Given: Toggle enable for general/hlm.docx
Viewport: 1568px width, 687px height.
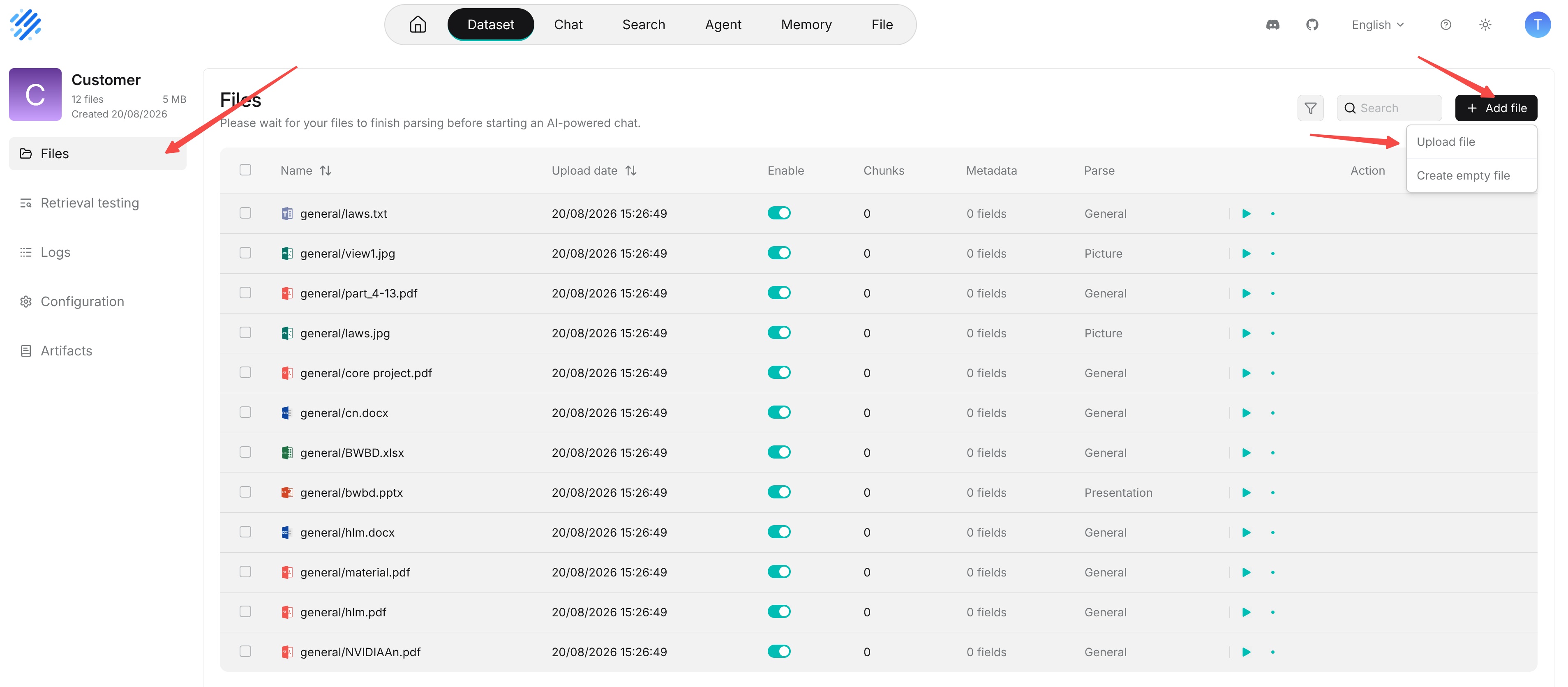Looking at the screenshot, I should [x=778, y=532].
